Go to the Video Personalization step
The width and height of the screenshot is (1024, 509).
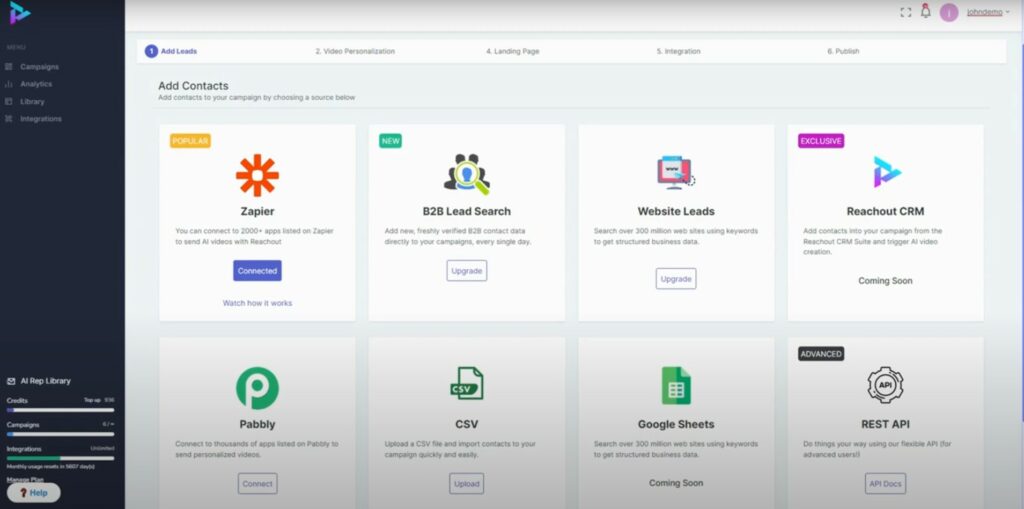pos(355,51)
